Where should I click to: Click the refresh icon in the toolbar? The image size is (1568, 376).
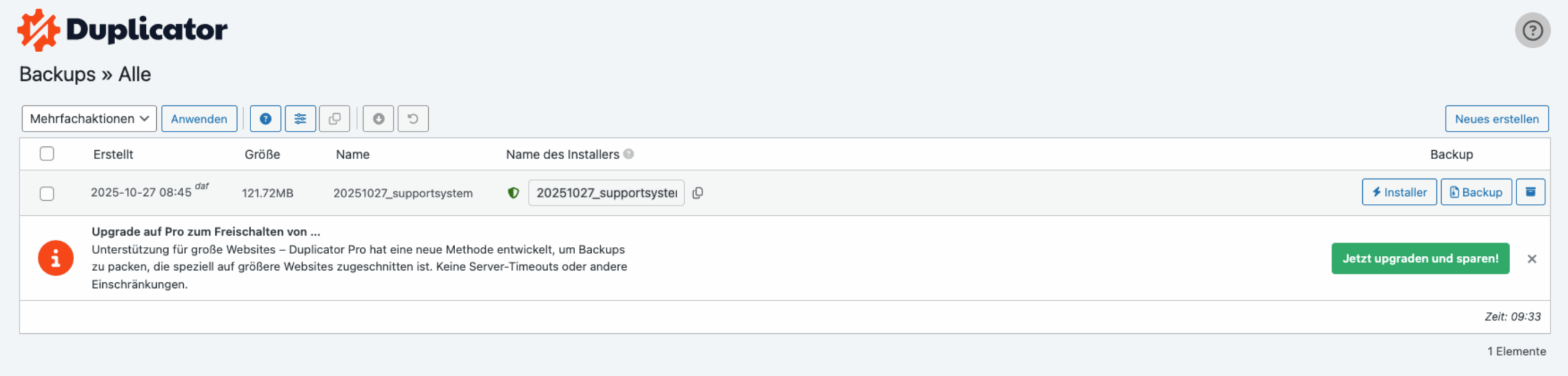click(413, 118)
